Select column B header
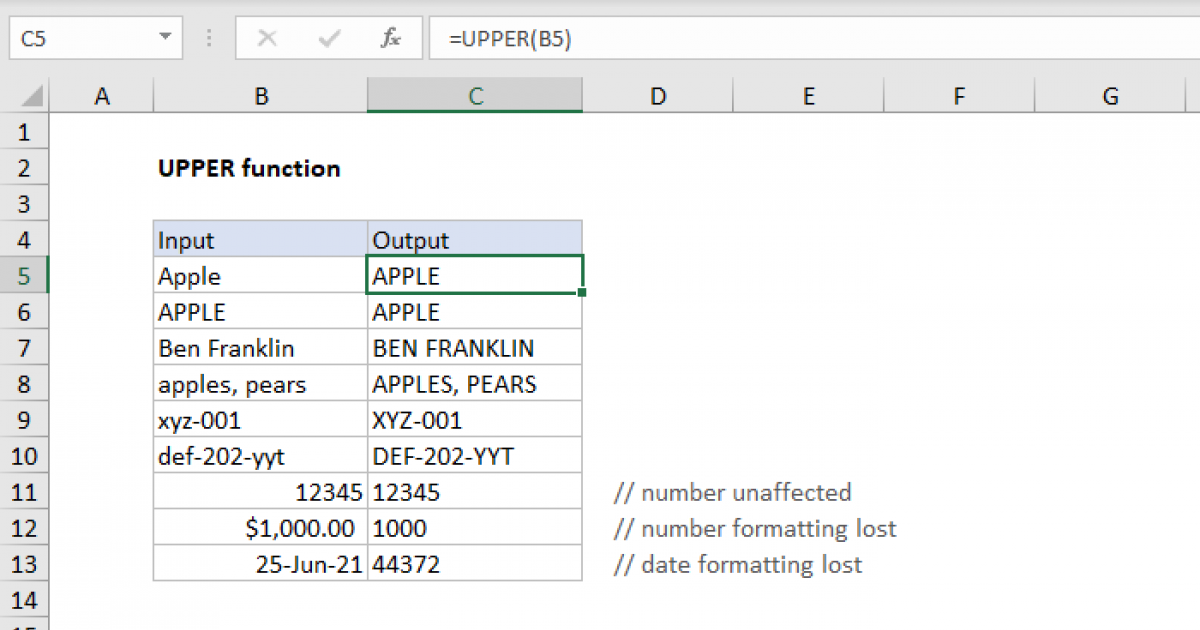The width and height of the screenshot is (1200, 630). [260, 96]
